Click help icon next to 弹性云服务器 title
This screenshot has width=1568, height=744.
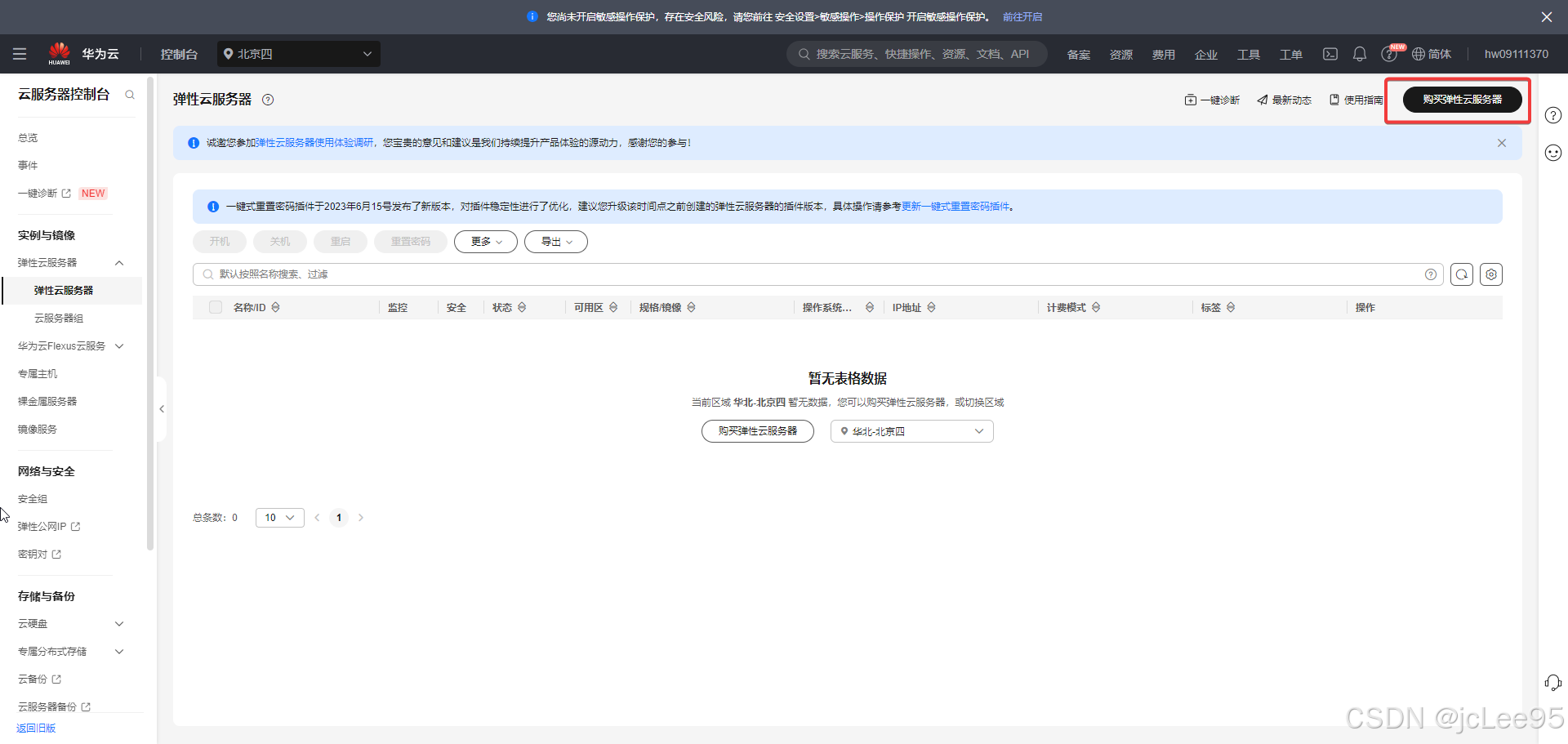[x=268, y=100]
